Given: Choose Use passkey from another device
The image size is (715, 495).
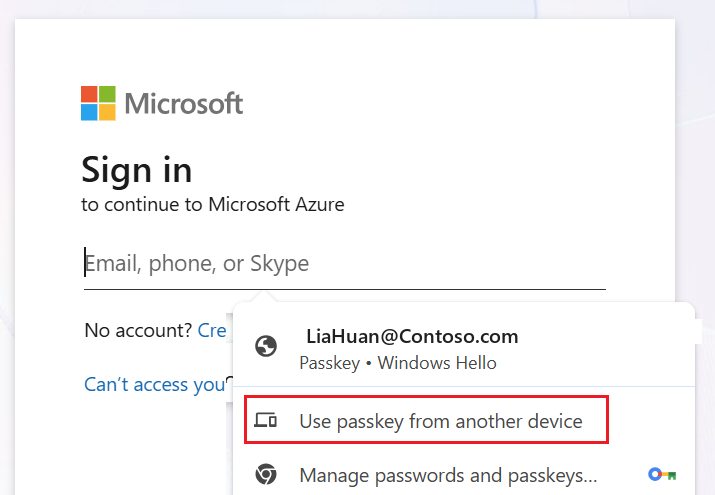Looking at the screenshot, I should point(426,420).
